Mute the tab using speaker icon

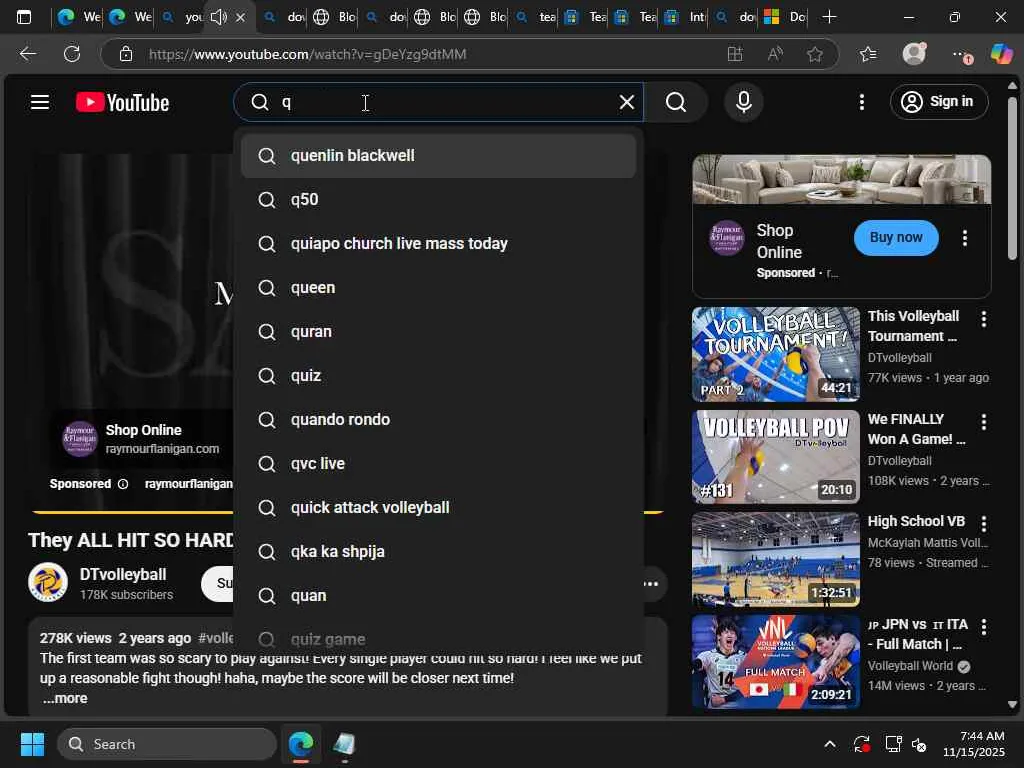pos(218,17)
